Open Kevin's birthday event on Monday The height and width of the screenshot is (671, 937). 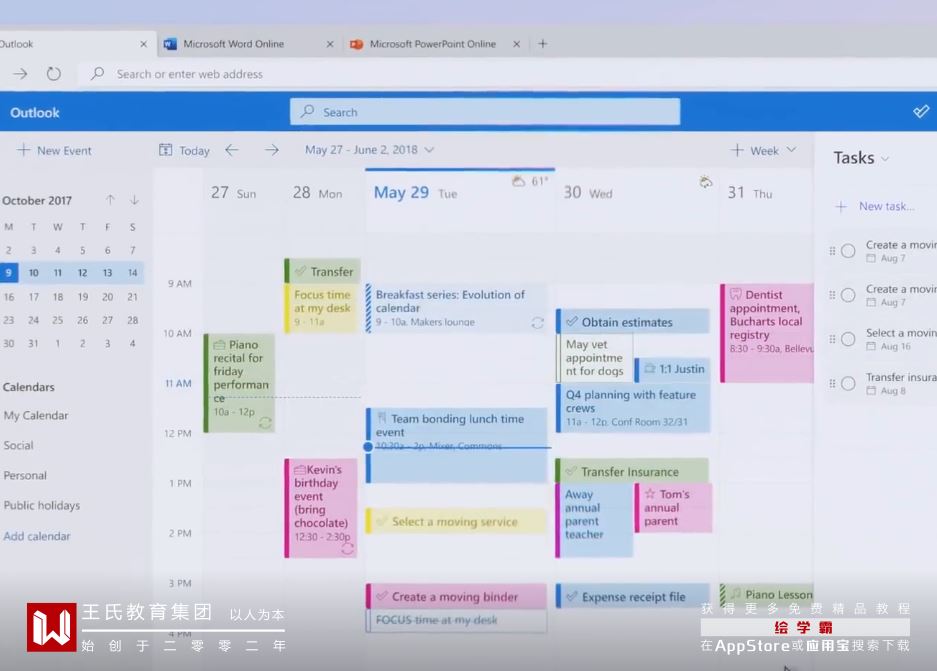click(321, 508)
